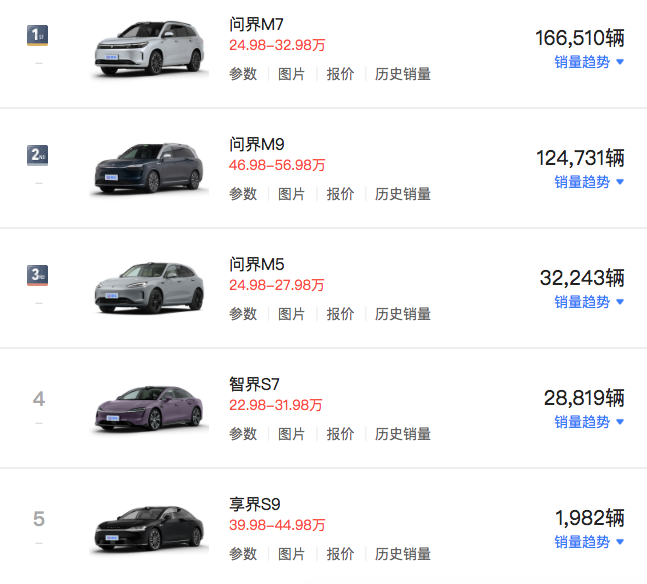This screenshot has width=647, height=584.
Task: Expand 销量趋势 for 智界S7
Action: (x=589, y=422)
